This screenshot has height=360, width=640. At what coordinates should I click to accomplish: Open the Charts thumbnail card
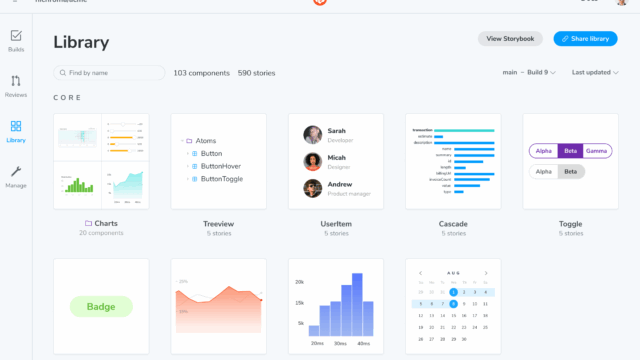pyautogui.click(x=101, y=162)
